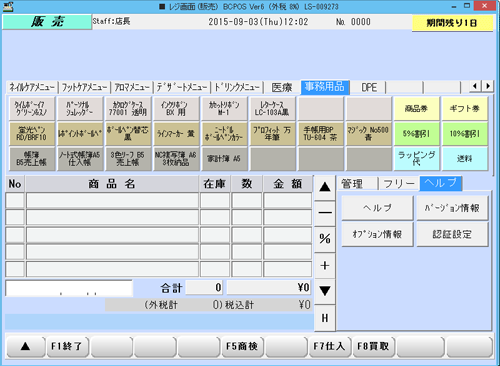This screenshot has width=500, height=366.
Task: Add ギフト券 gift certificate item
Action: pyautogui.click(x=465, y=109)
